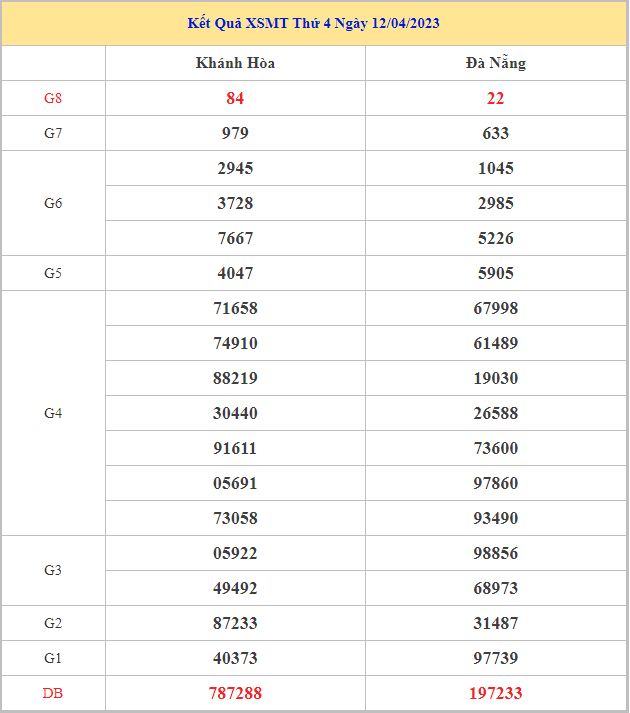The width and height of the screenshot is (630, 713).
Task: Click Khánh Hòa special prize 787288
Action: [235, 693]
